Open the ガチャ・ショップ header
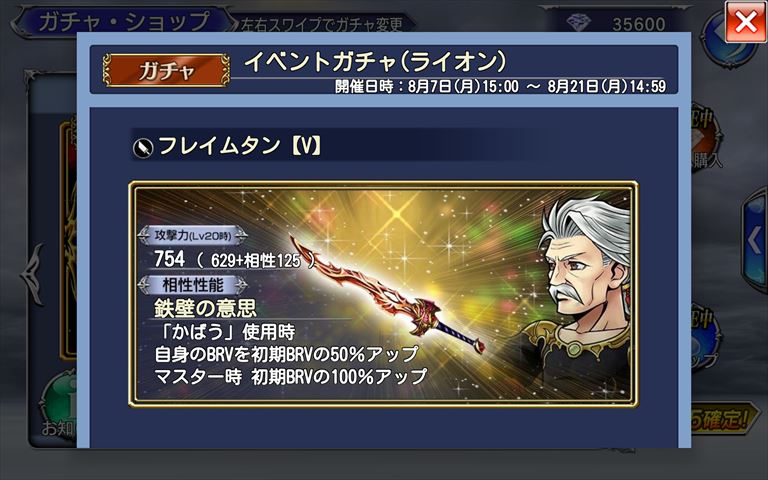Screen dimensions: 768x480 coord(123,23)
